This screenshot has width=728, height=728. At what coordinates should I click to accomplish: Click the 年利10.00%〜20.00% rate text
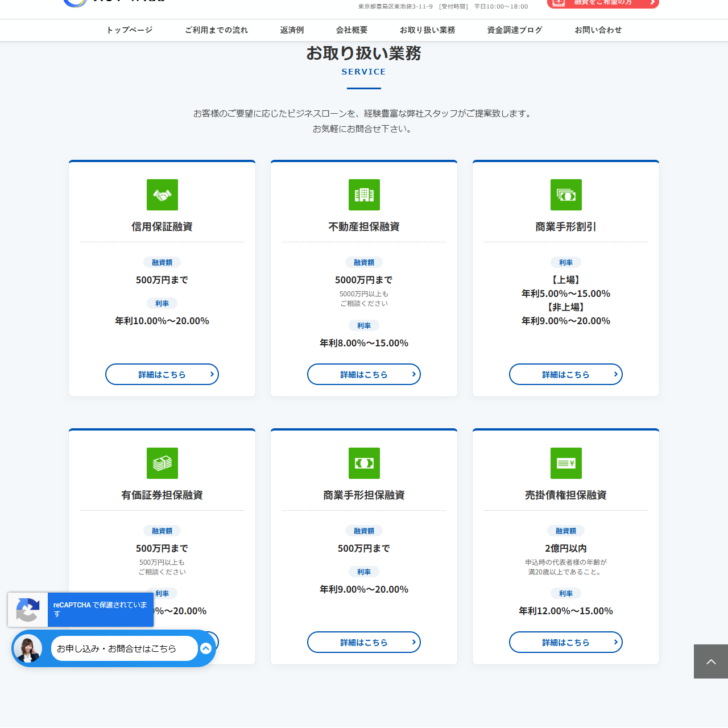[162, 321]
